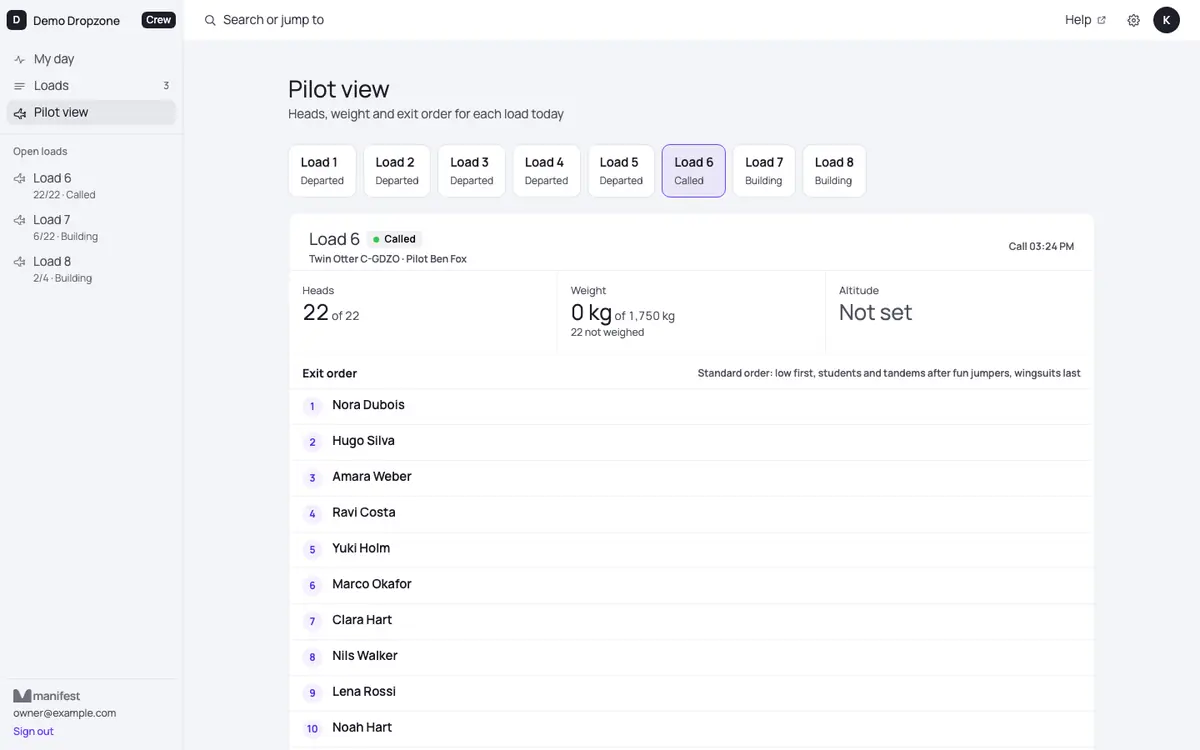Select the Load 6 Called tab
The height and width of the screenshot is (750, 1200).
(x=694, y=171)
